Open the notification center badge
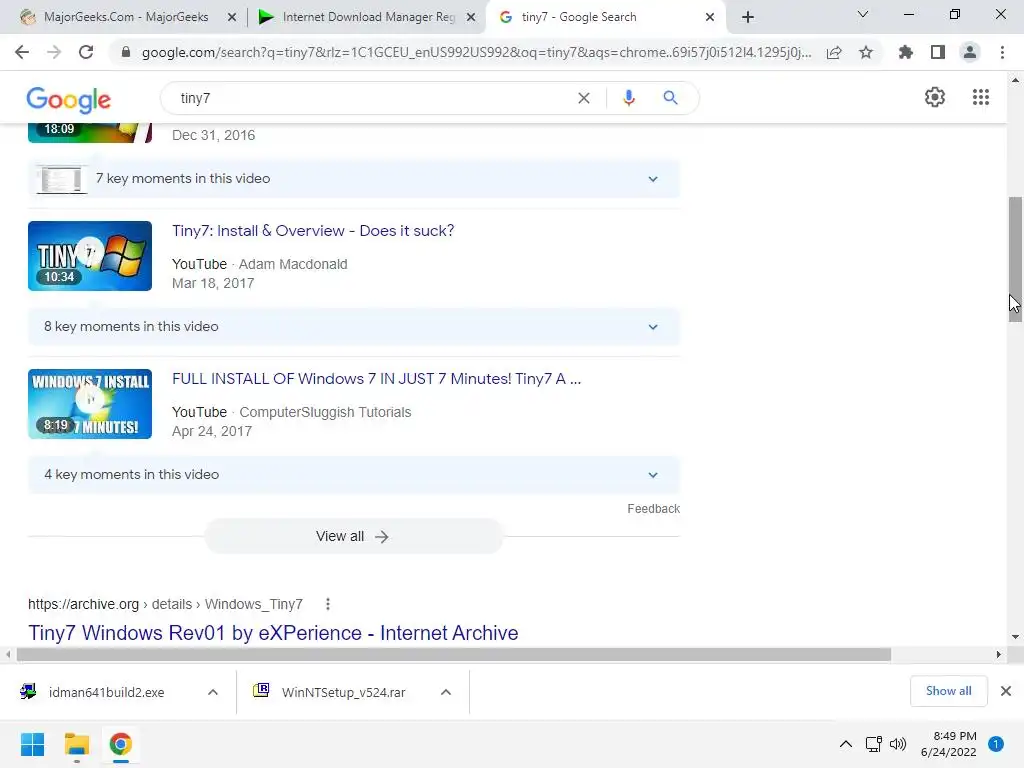Image resolution: width=1024 pixels, height=768 pixels. click(x=996, y=744)
